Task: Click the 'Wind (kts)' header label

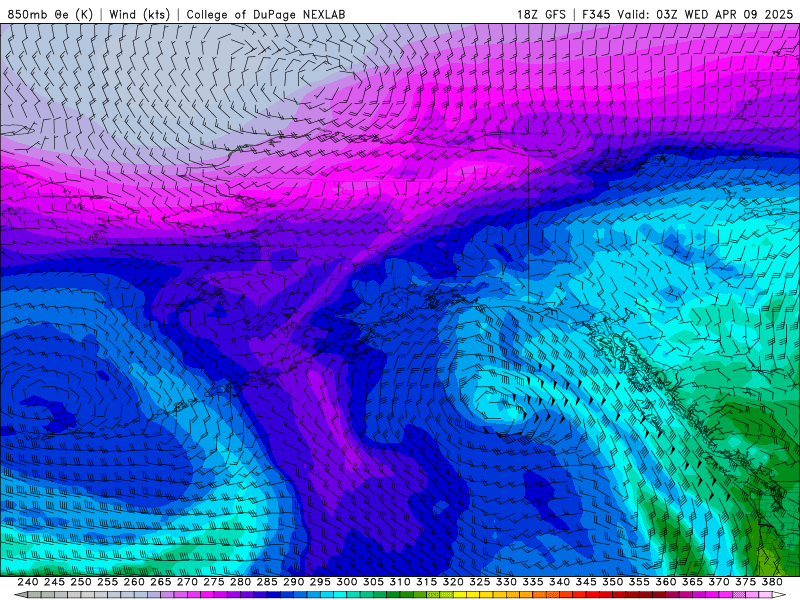Action: [x=139, y=14]
